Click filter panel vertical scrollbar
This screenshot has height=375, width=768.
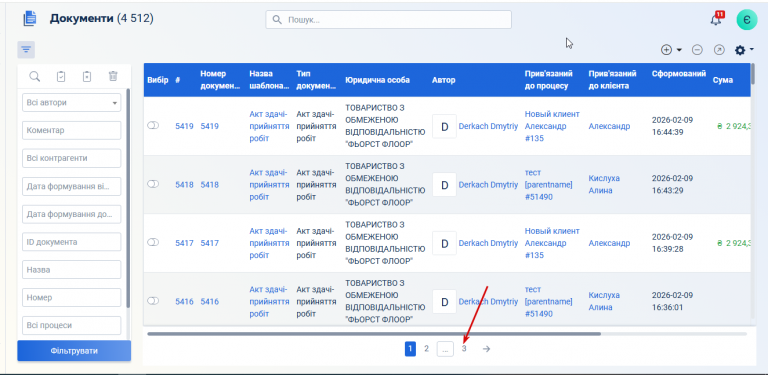pyautogui.click(x=128, y=198)
